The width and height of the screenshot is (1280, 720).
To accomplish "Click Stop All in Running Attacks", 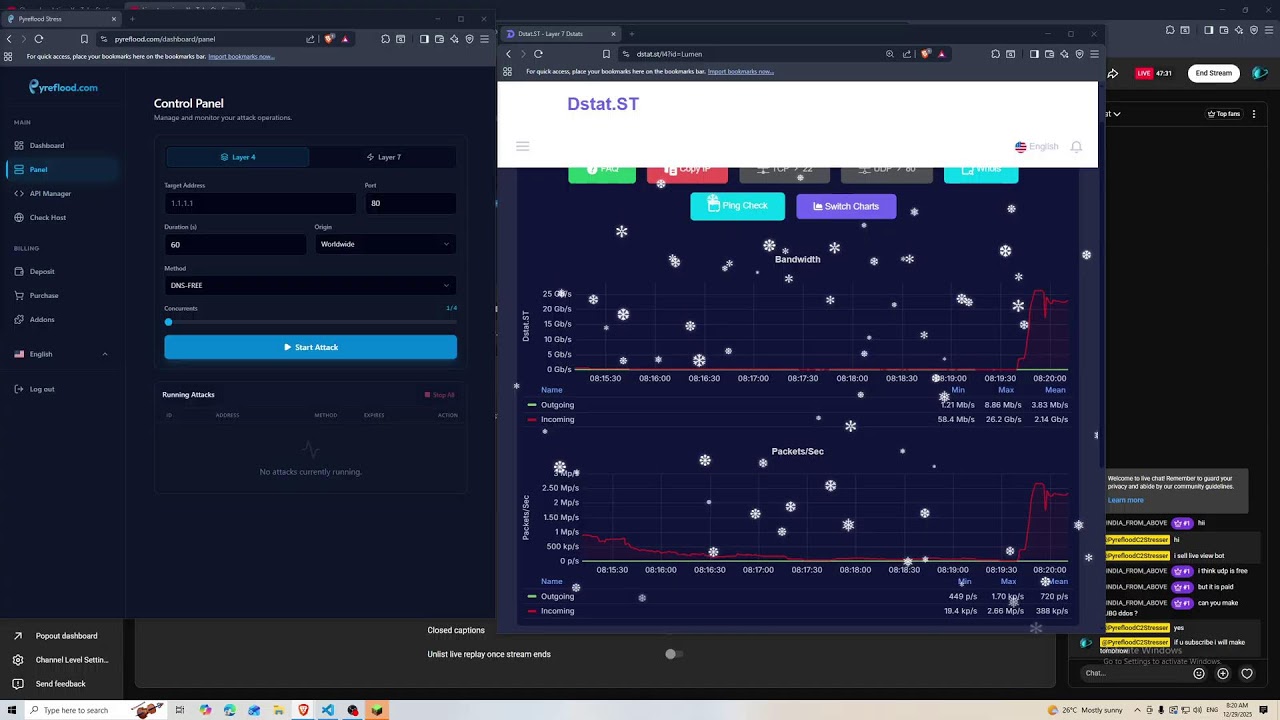I will pyautogui.click(x=440, y=395).
